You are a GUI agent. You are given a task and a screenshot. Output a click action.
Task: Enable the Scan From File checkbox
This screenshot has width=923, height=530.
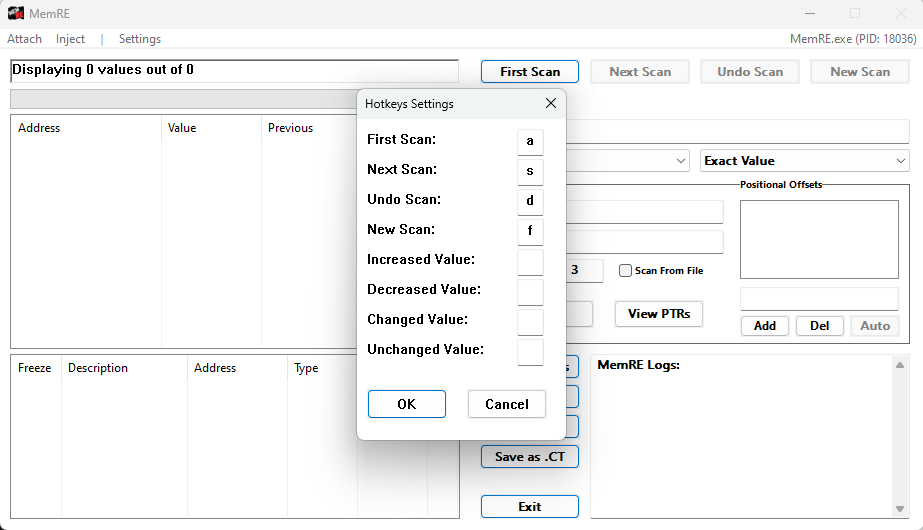(626, 270)
